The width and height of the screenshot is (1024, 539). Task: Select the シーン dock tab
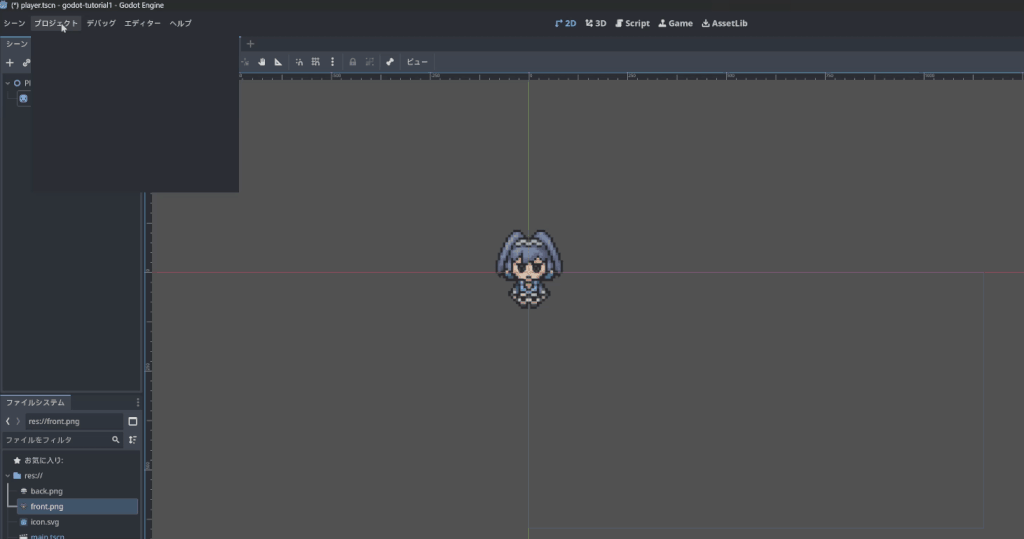pos(16,44)
